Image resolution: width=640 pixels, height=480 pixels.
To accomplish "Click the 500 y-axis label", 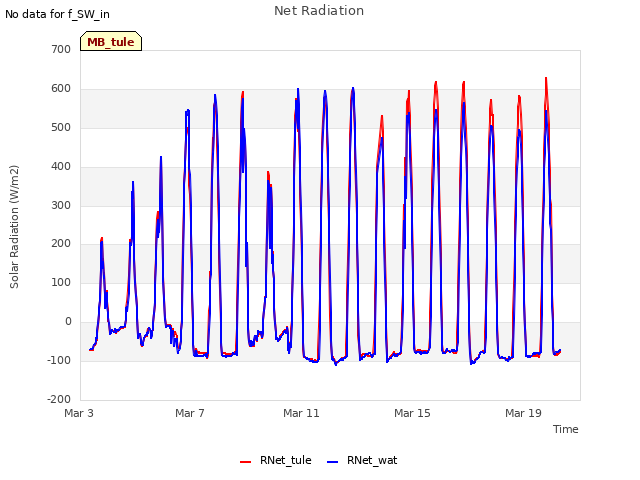I will pos(61,127).
